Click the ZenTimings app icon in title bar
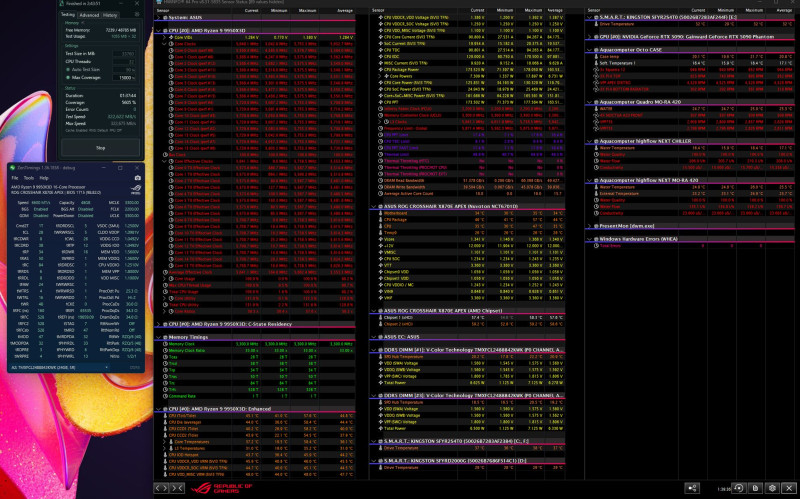Screen dimensions: 800x499 coord(13,167)
